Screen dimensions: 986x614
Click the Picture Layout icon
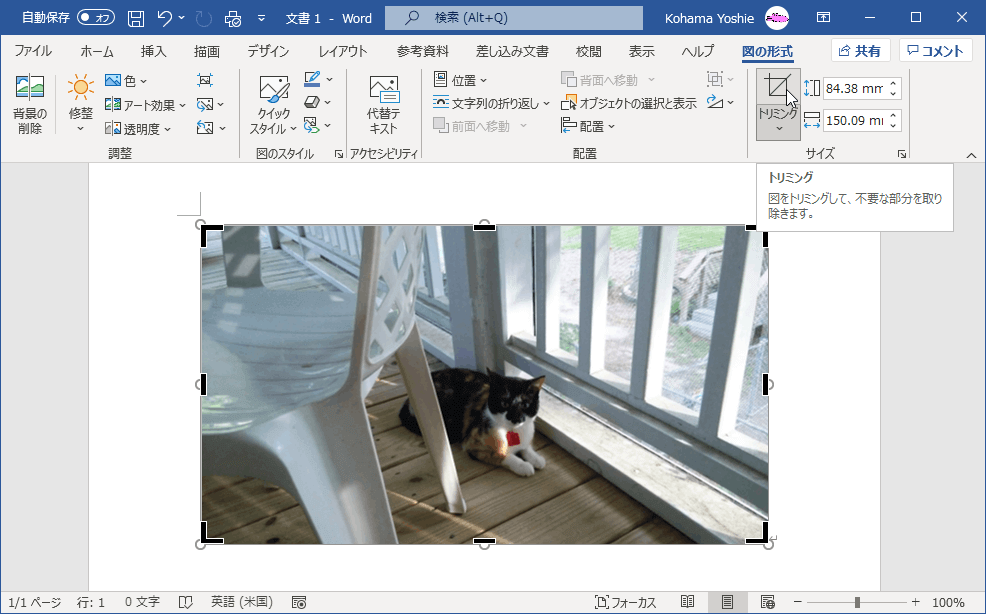pos(312,125)
